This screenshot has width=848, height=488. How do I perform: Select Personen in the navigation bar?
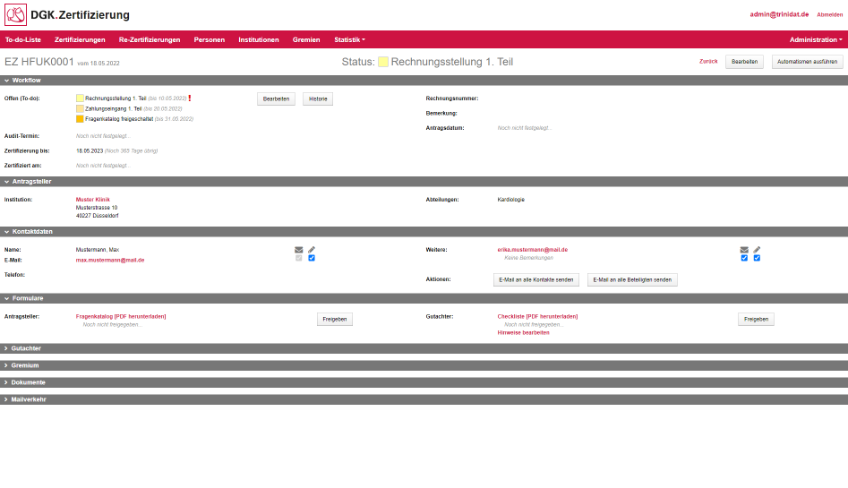(209, 39)
